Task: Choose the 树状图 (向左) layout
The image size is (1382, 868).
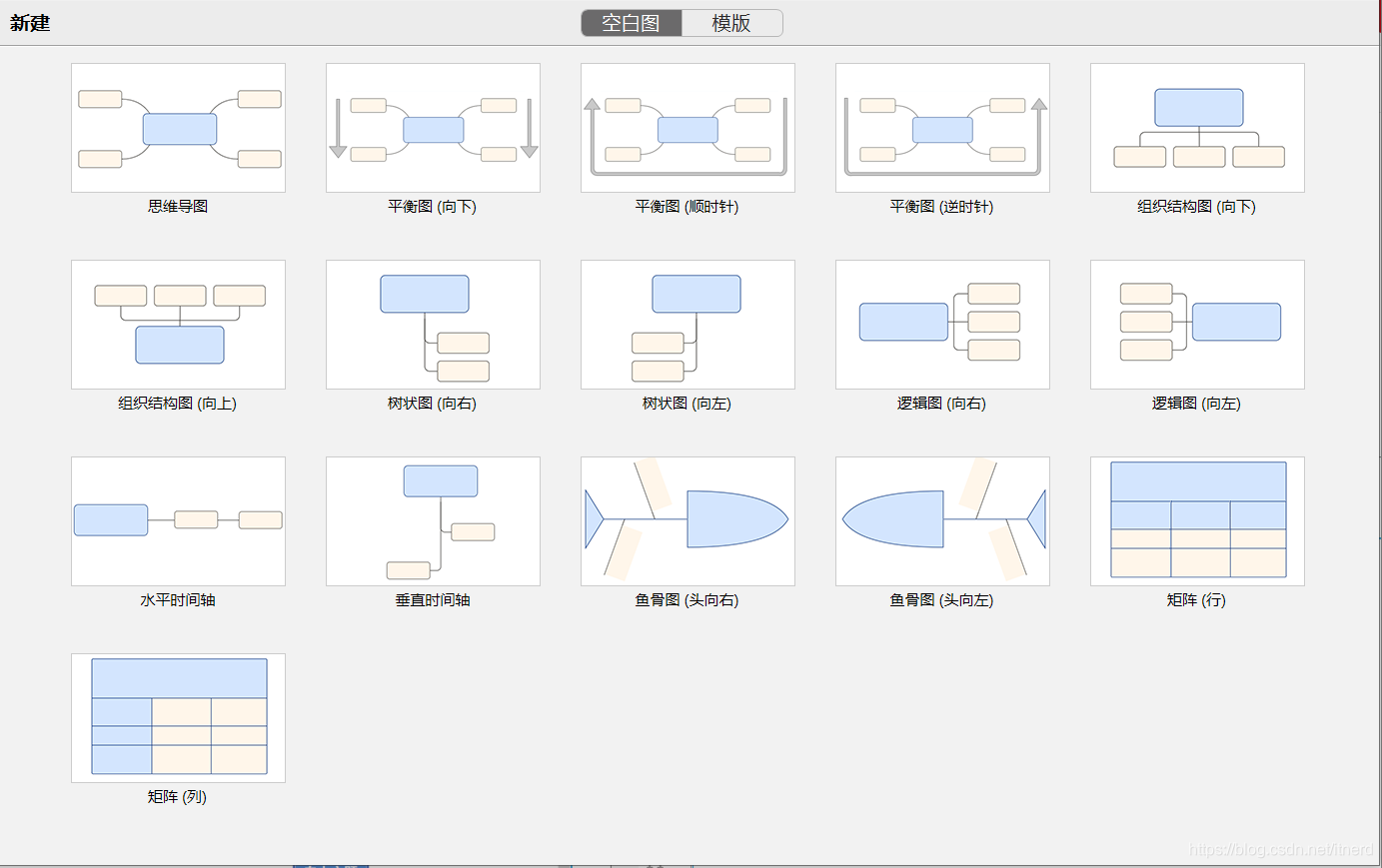Action: 688,324
